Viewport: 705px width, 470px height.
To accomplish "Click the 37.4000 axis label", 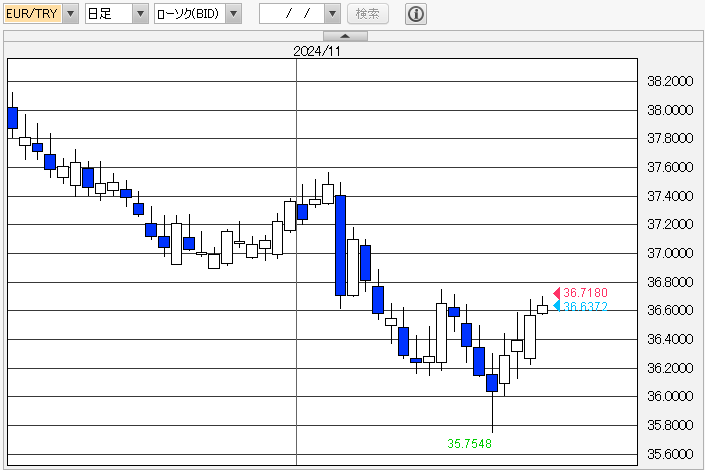I will pos(670,196).
